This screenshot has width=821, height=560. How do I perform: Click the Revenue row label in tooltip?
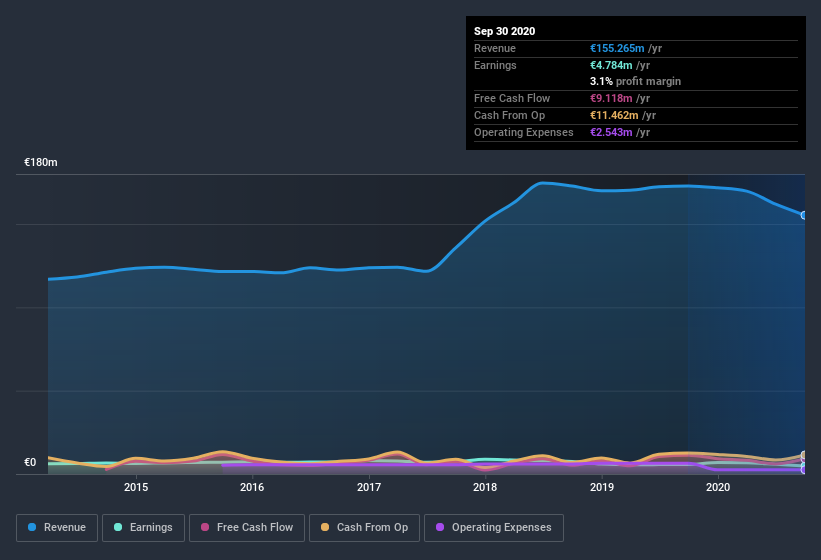pos(495,48)
